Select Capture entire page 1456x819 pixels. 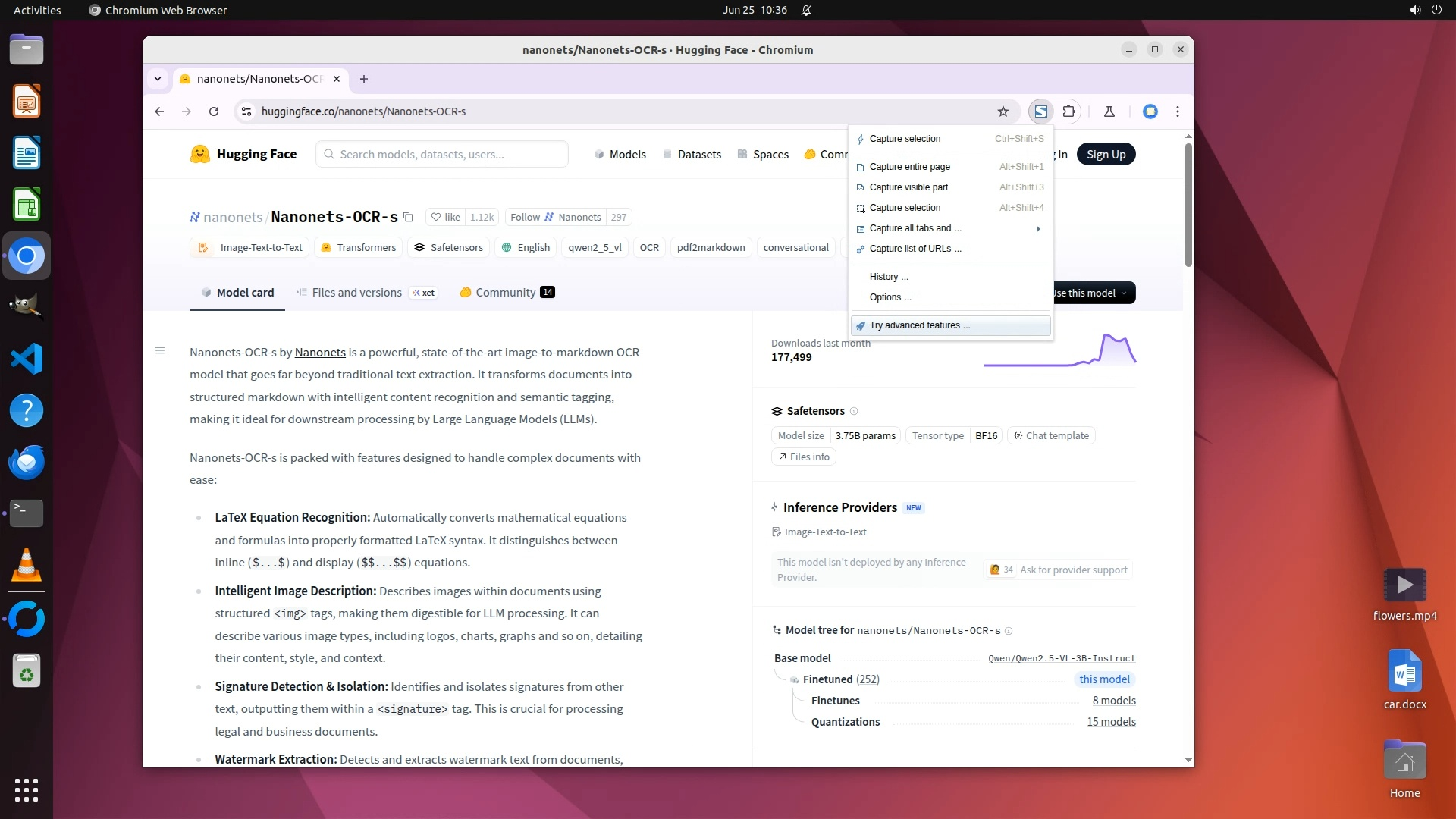pos(909,167)
